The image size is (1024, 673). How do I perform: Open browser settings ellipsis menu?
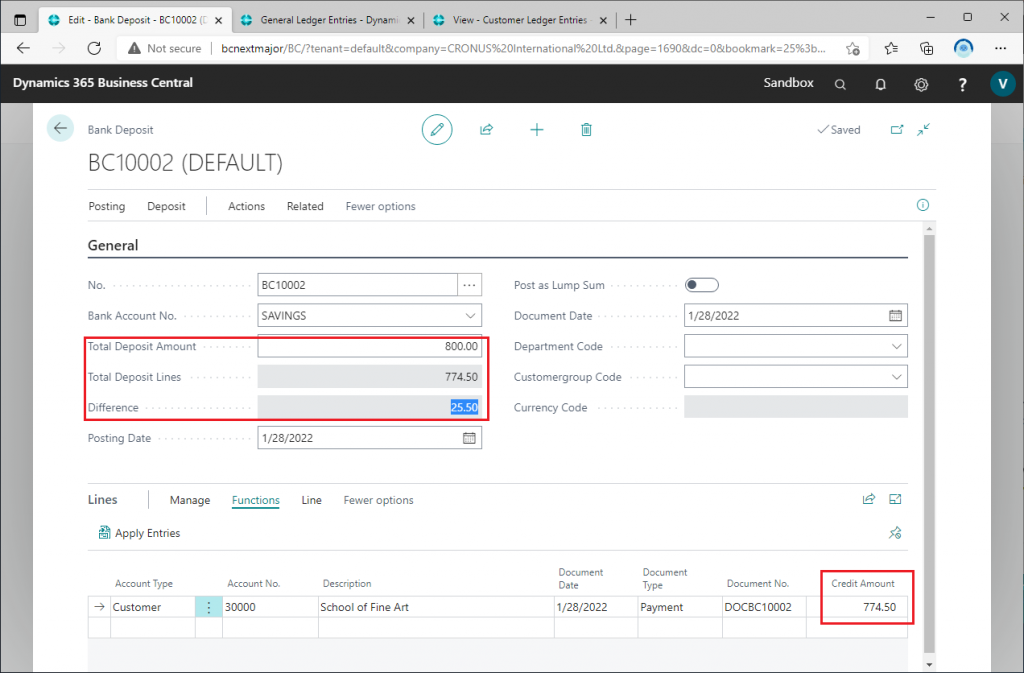click(x=1000, y=48)
